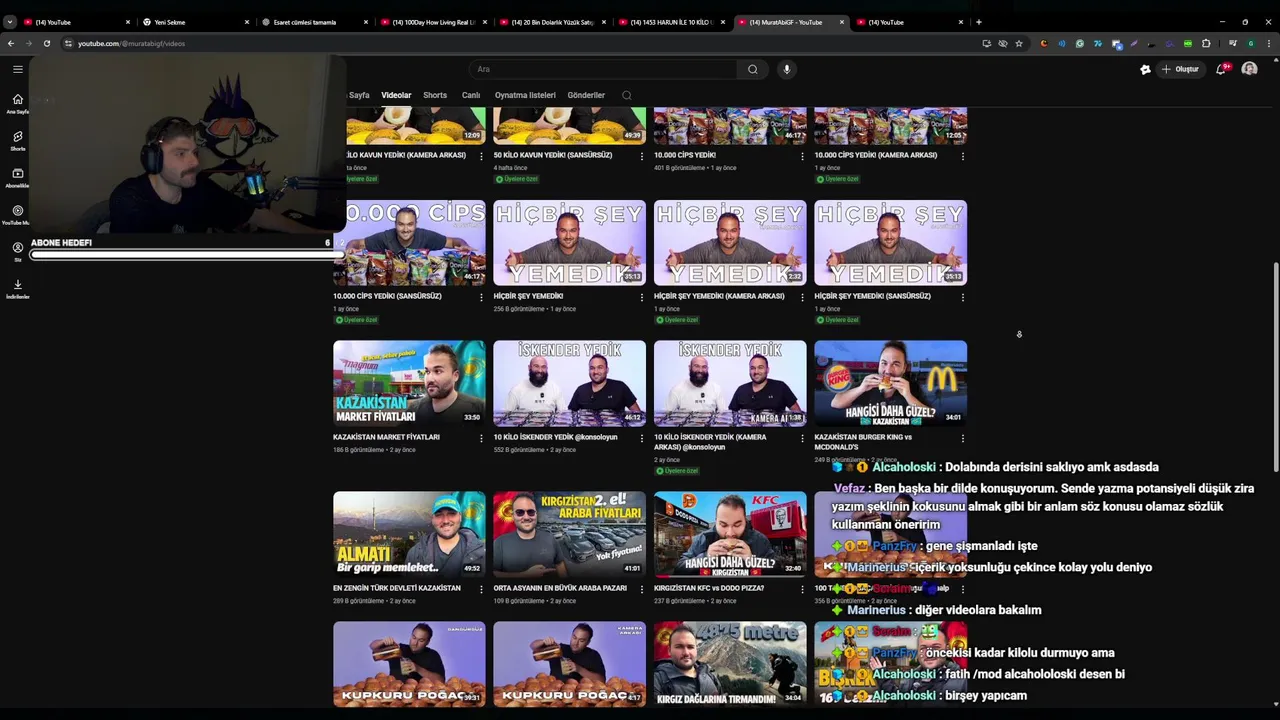The height and width of the screenshot is (720, 1280).
Task: Open 10 KİLO İSKENDER YEDİK @konsoloyun title
Action: 555,437
